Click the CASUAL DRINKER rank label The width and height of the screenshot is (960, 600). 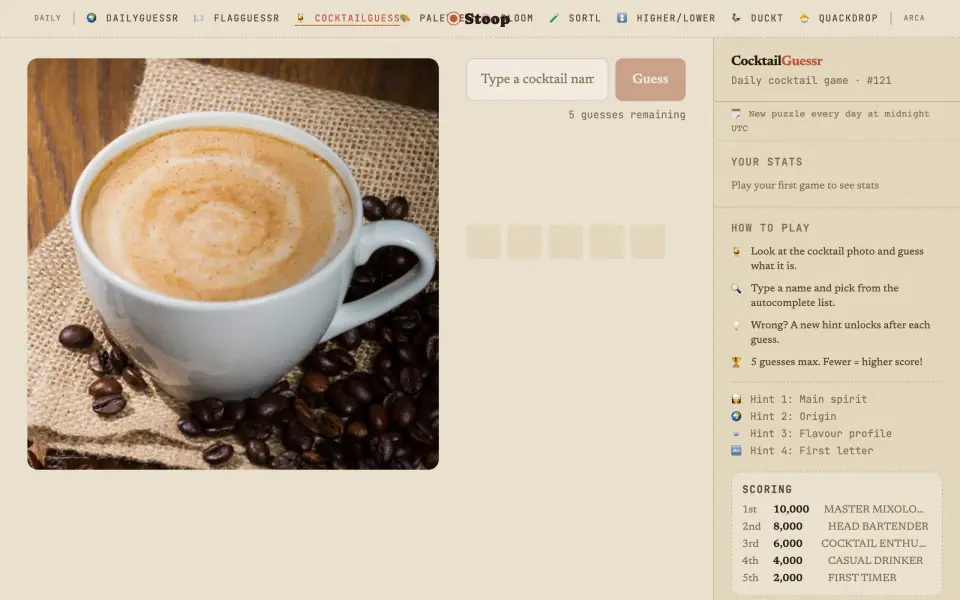(x=876, y=561)
